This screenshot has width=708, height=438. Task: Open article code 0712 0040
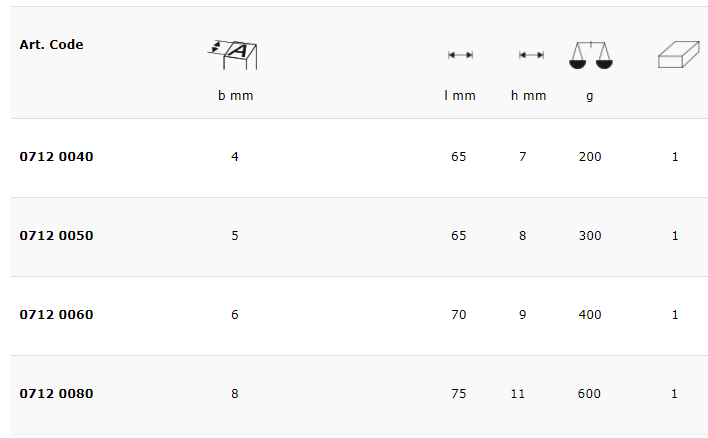click(x=56, y=157)
